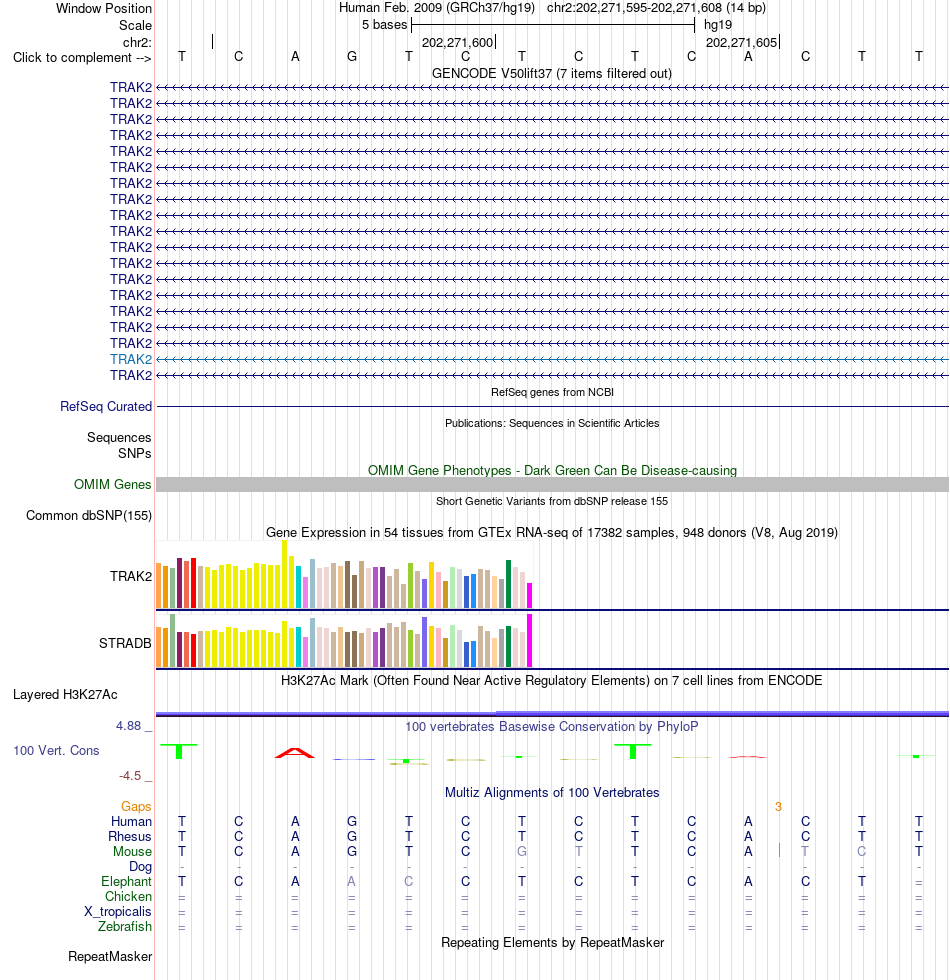Viewport: 950px width, 980px height.
Task: Click the Chicken alignment row label
Action: (128, 897)
